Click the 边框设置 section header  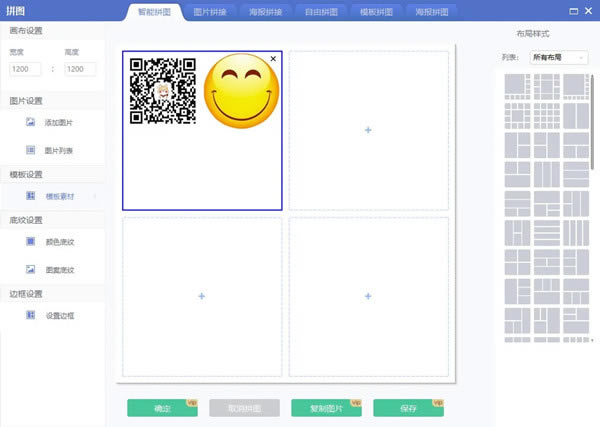26,294
